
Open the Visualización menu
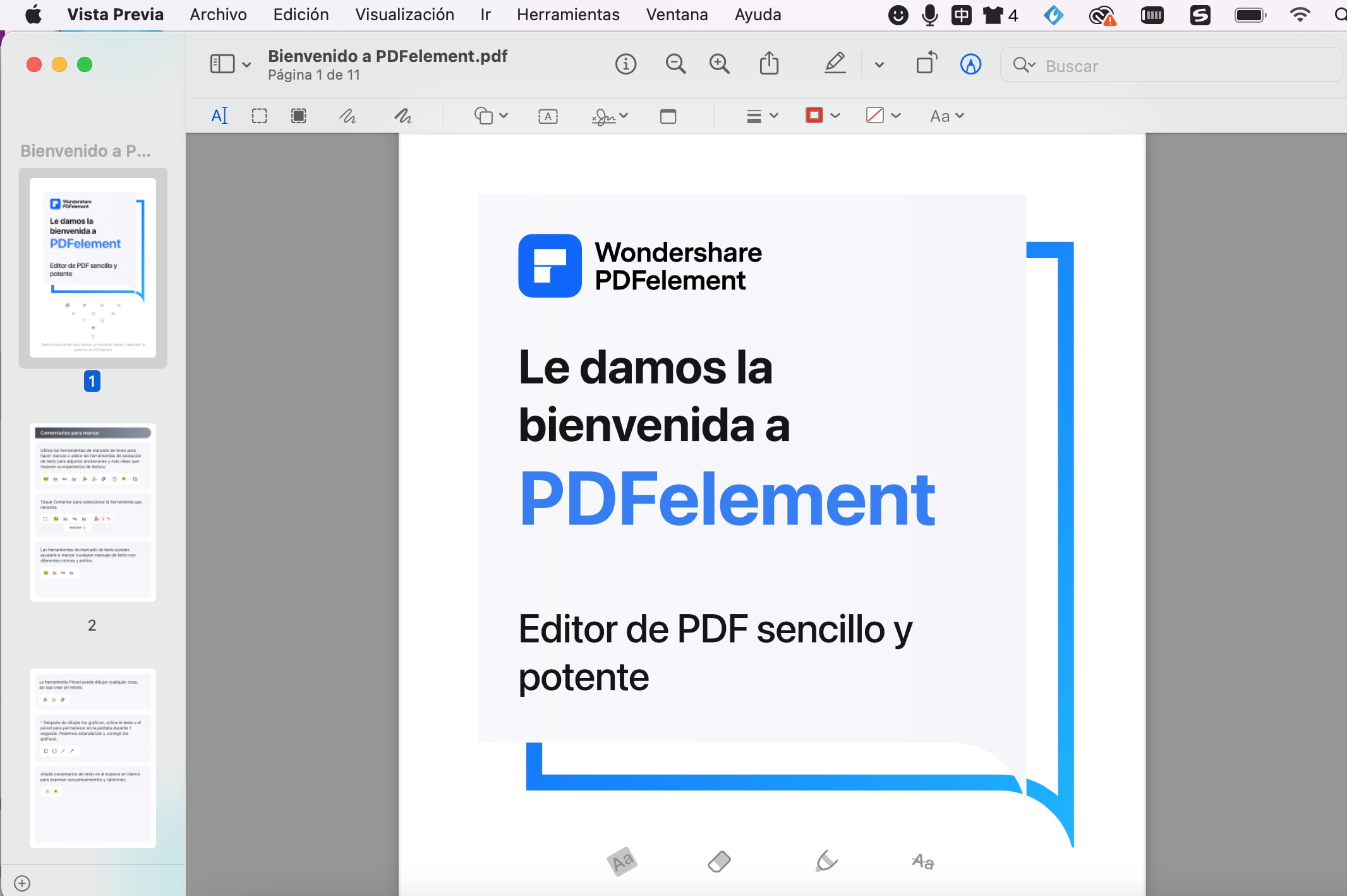point(404,15)
